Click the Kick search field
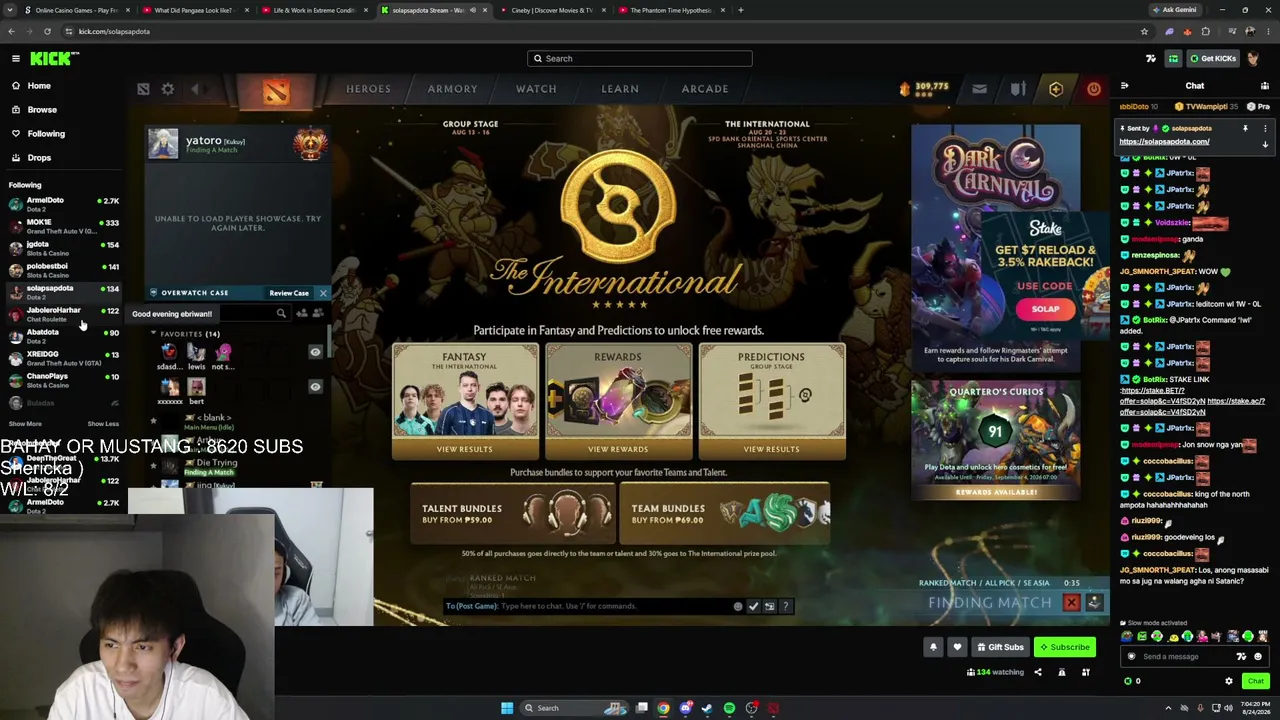The height and width of the screenshot is (720, 1280). [640, 58]
